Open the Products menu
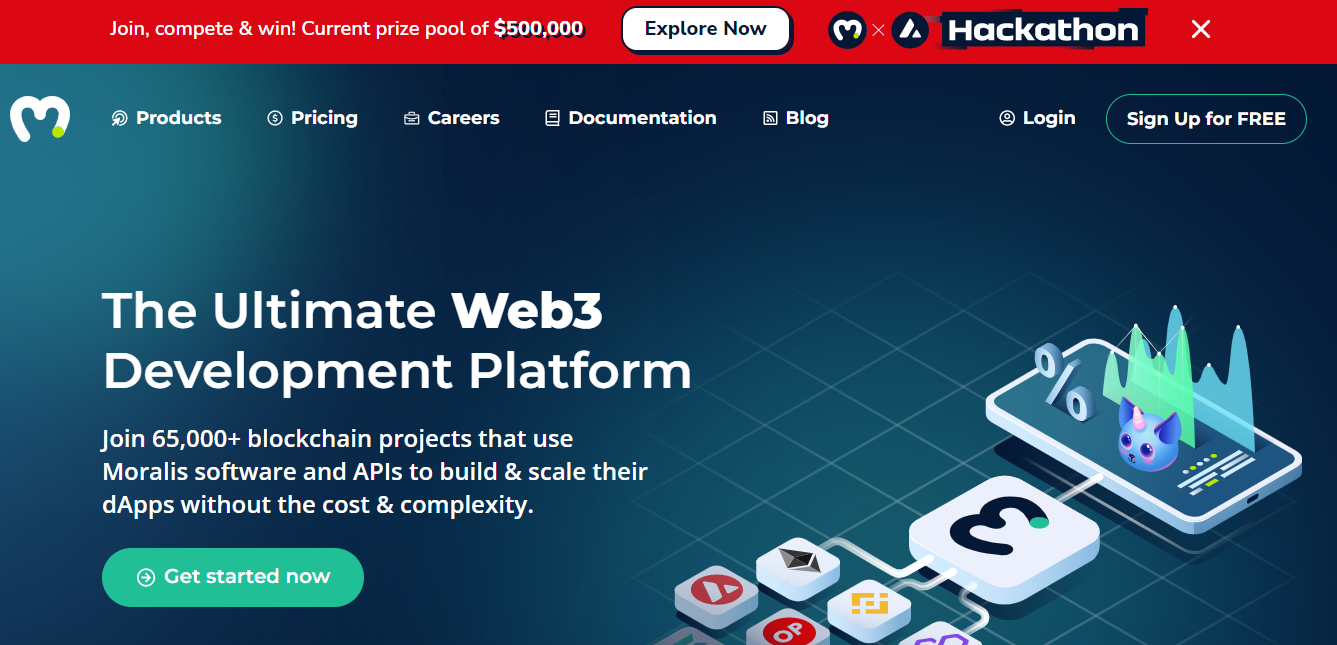The width and height of the screenshot is (1337, 645). tap(167, 118)
